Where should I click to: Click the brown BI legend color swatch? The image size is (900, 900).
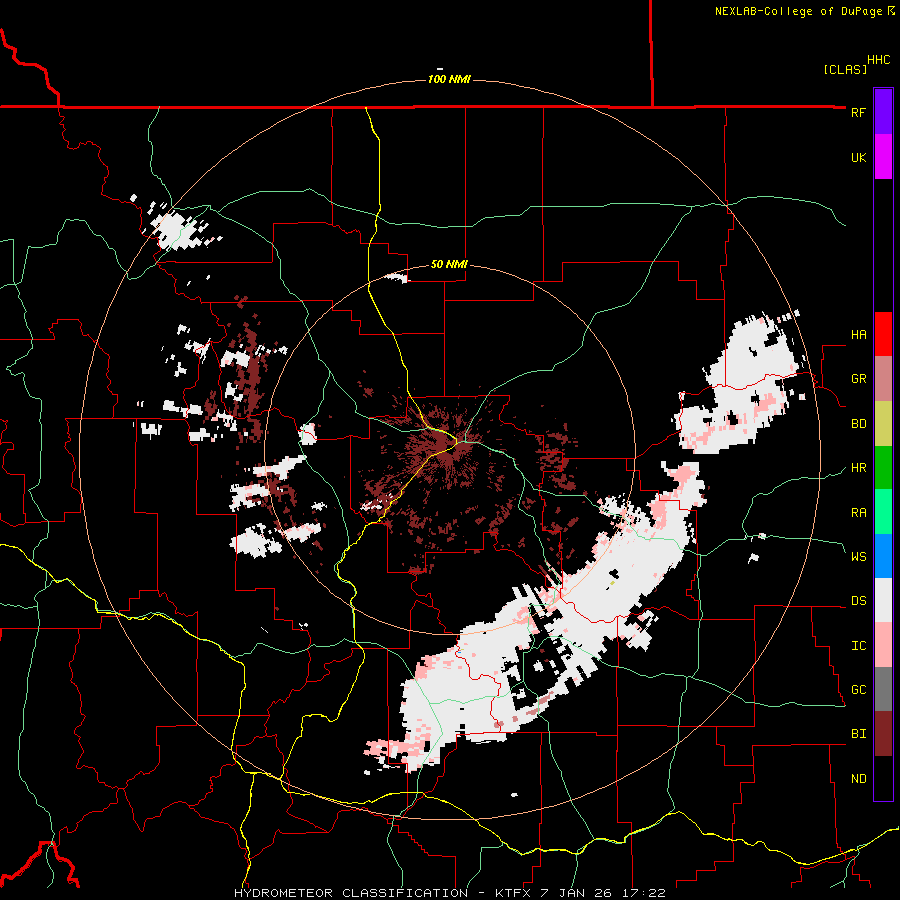883,734
